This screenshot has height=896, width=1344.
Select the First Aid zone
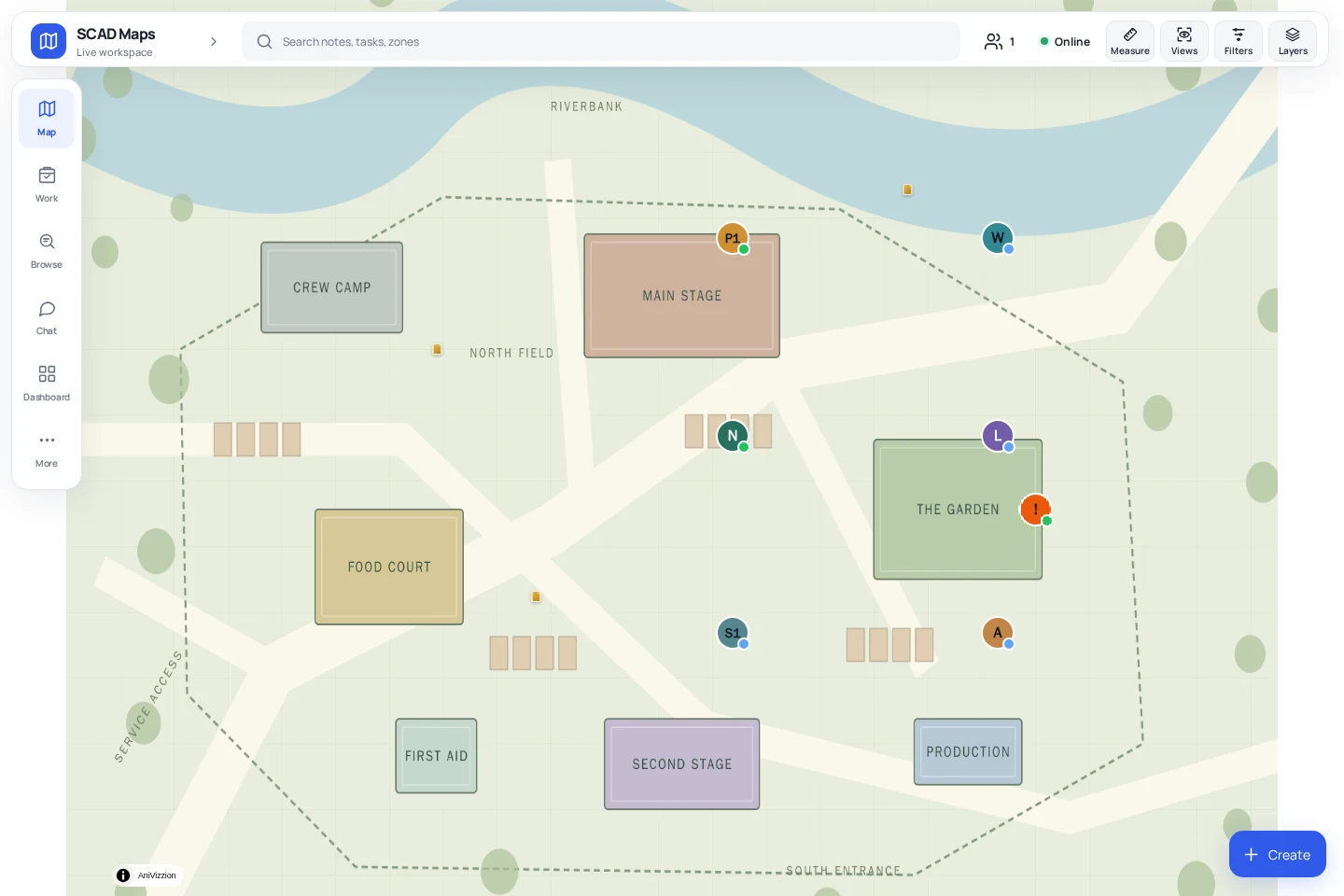[436, 756]
